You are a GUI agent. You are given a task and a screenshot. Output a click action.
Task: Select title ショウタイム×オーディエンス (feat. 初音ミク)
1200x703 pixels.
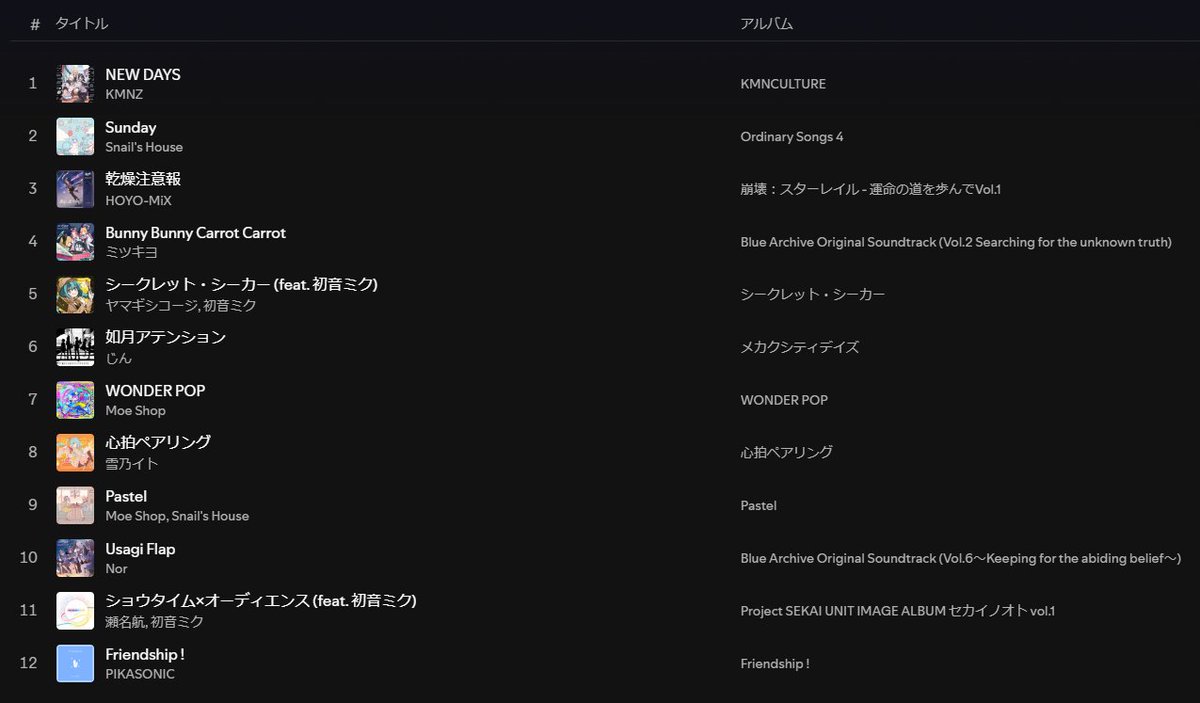tap(261, 601)
